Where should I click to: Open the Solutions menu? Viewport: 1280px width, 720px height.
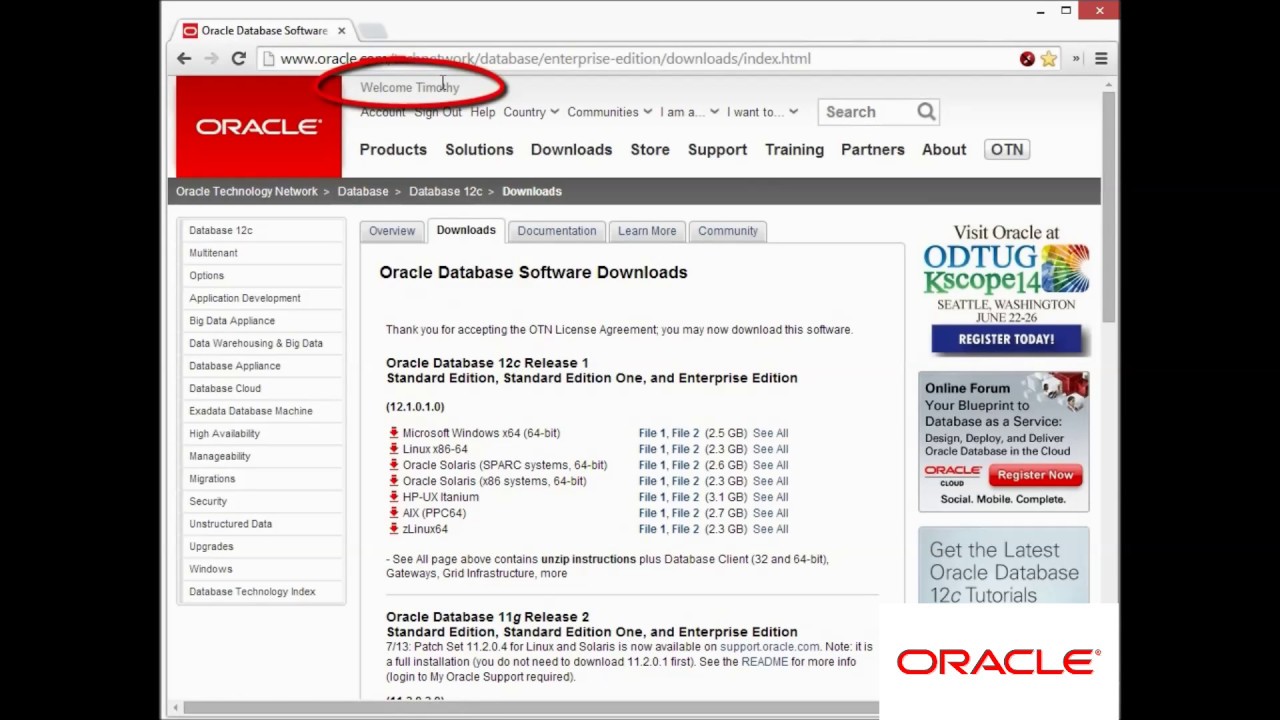(479, 150)
